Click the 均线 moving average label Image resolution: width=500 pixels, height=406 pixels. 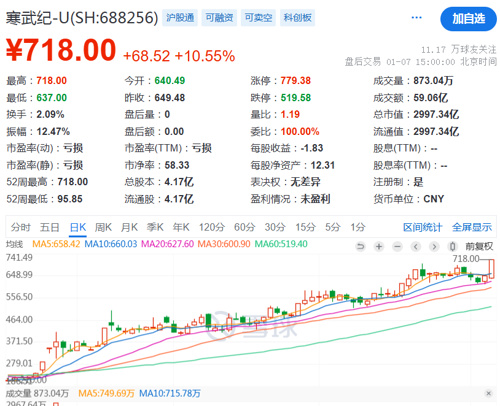14,244
